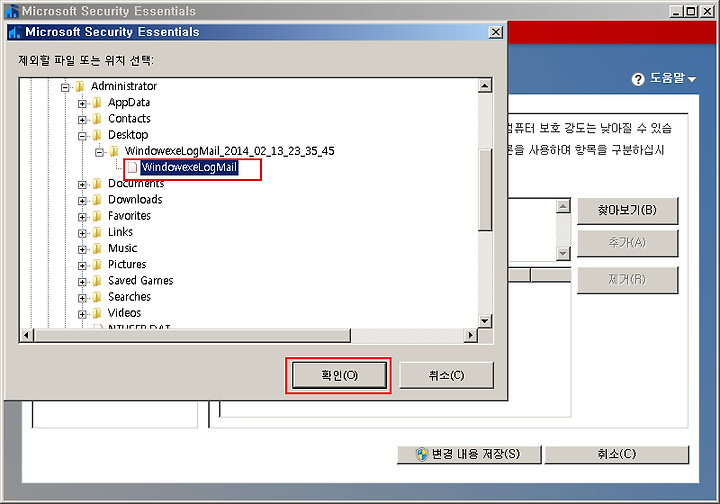The width and height of the screenshot is (720, 504).
Task: Expand the Links tree node
Action: [x=82, y=233]
